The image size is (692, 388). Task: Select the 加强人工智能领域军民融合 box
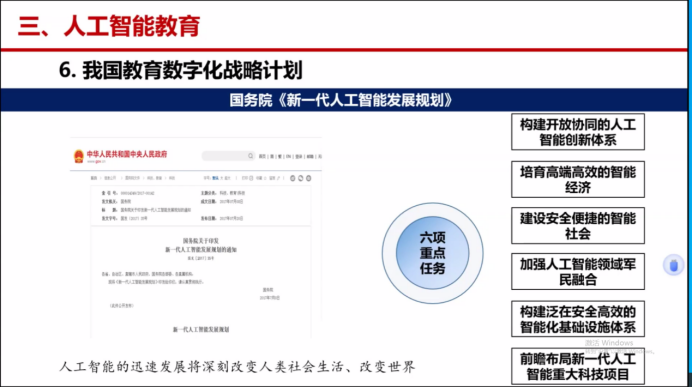[578, 271]
